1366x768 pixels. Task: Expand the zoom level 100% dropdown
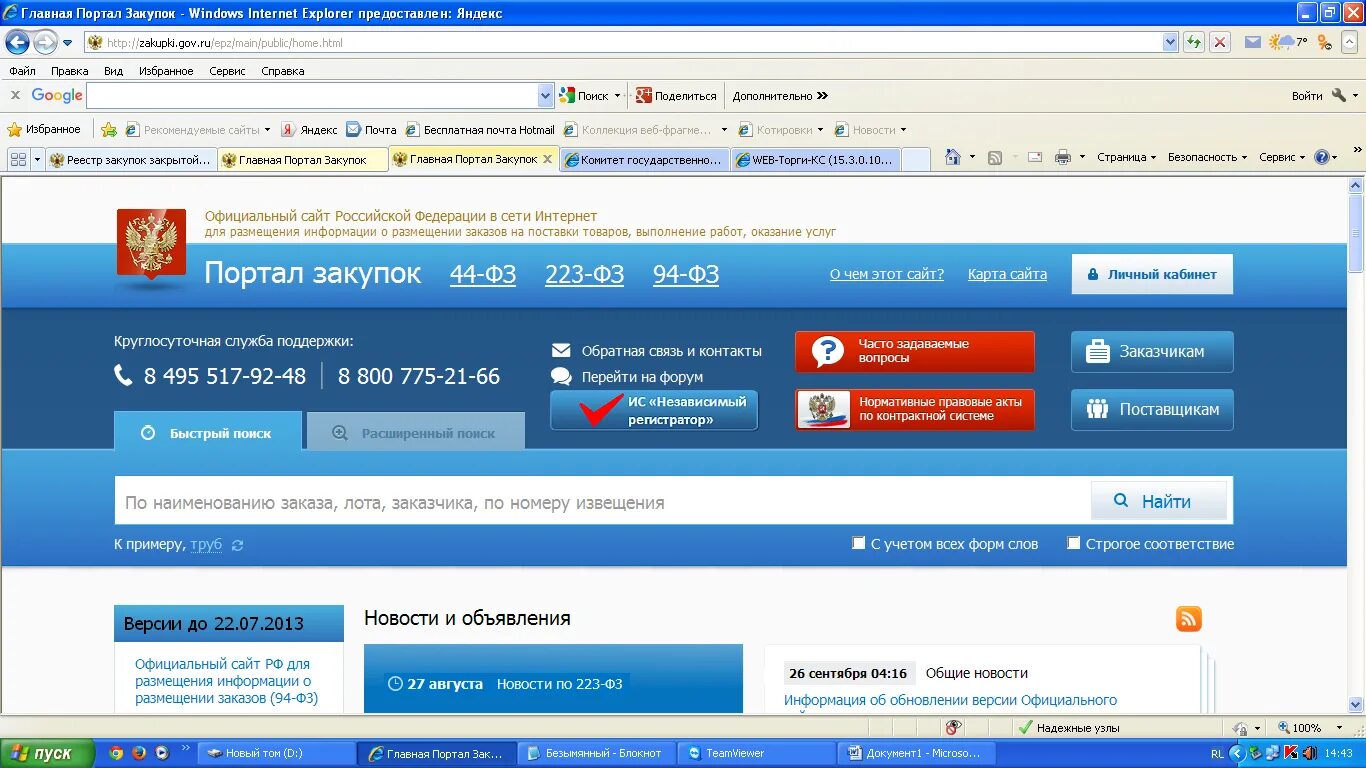[x=1342, y=728]
